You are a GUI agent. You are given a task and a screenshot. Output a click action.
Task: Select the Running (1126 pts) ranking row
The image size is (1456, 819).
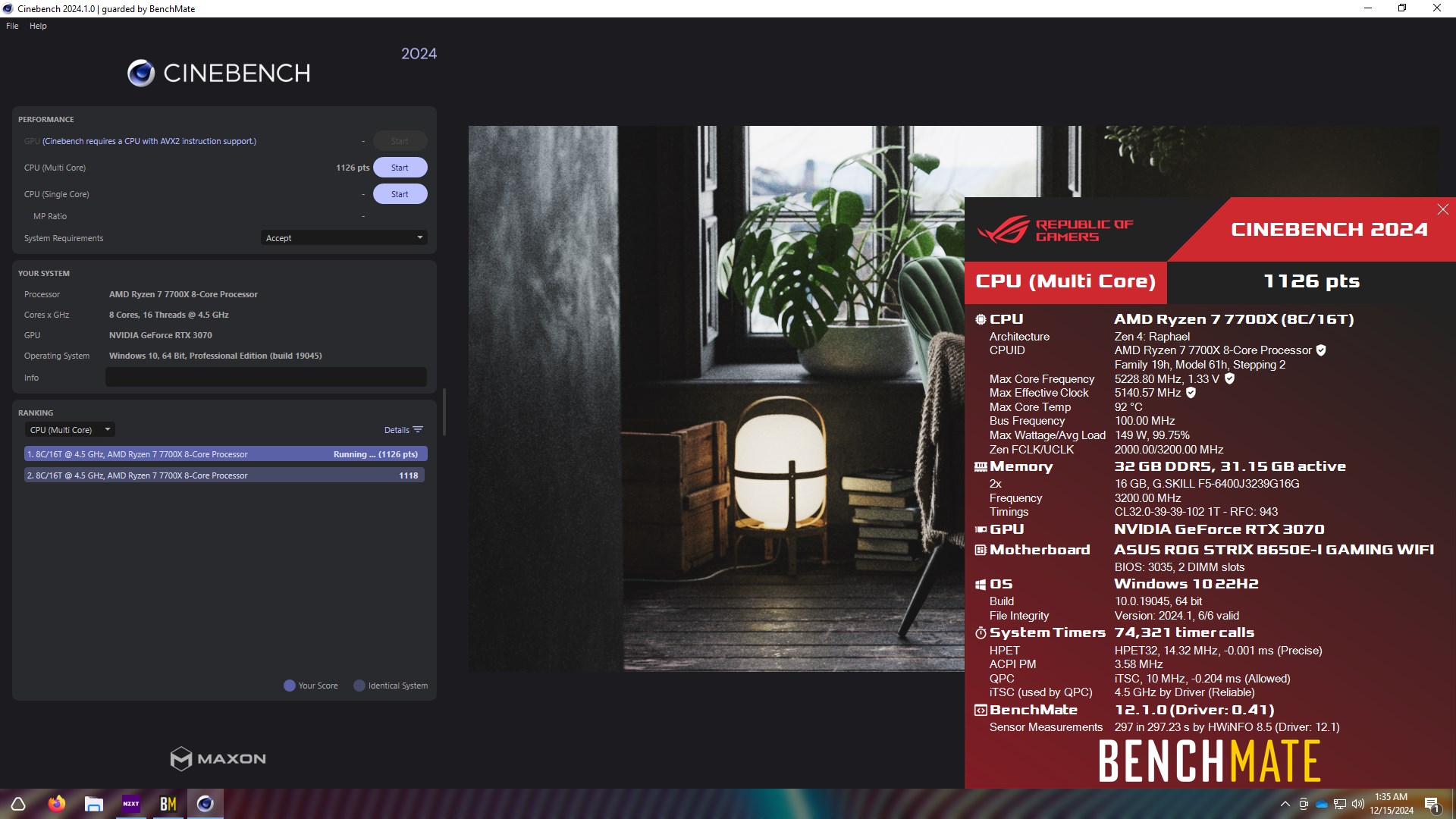[x=226, y=454]
